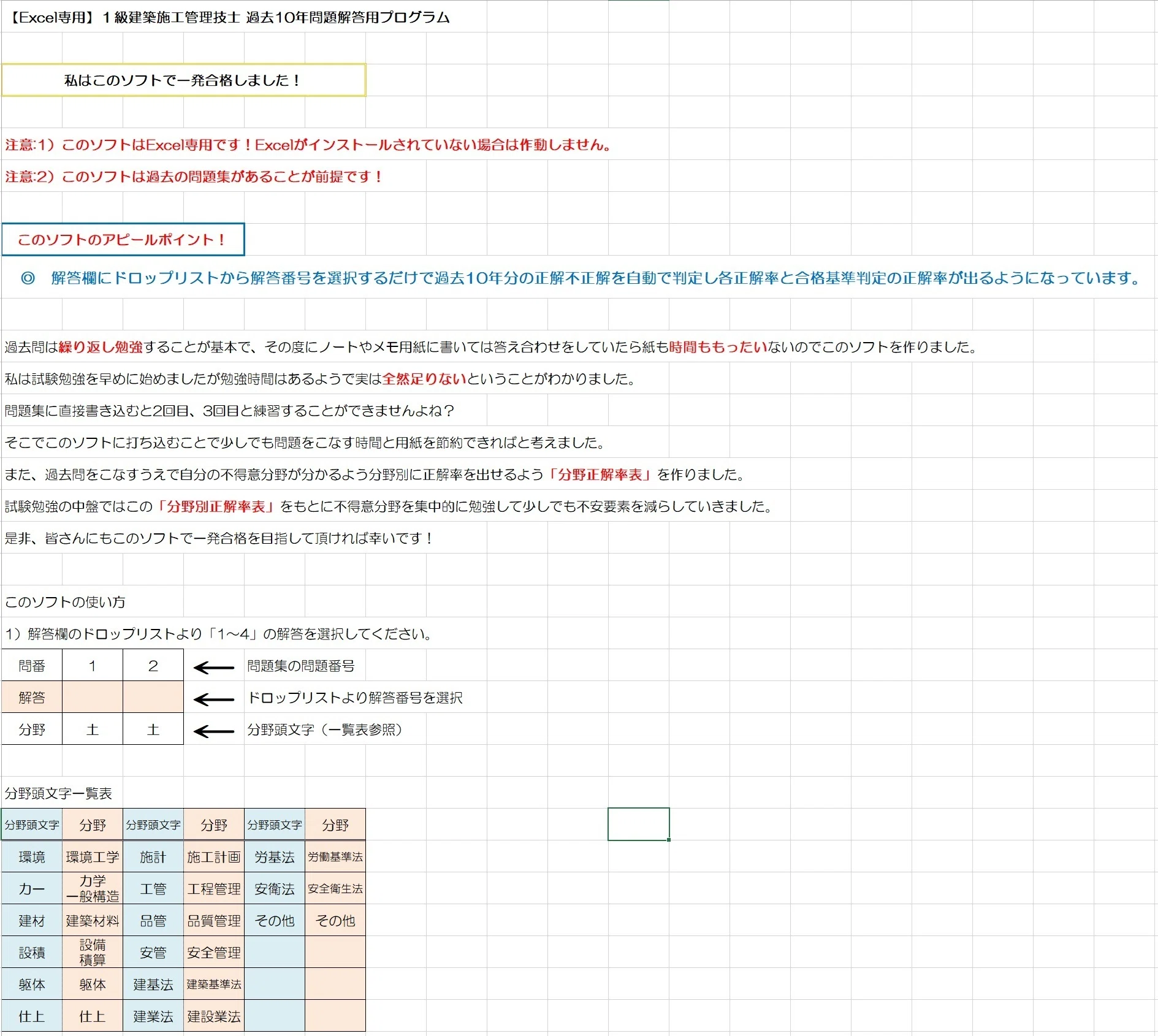Click the '労働基準法' cell
1158x1036 pixels.
(335, 857)
